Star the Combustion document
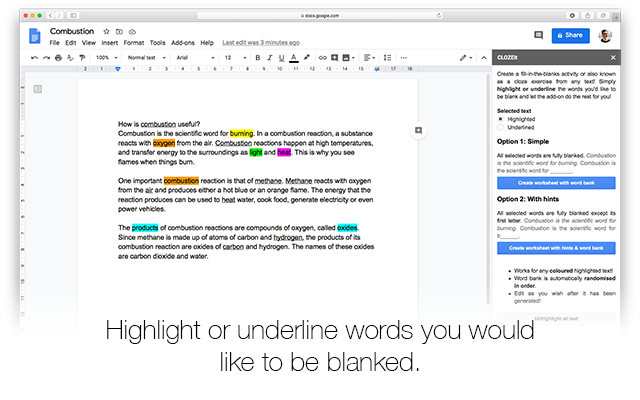Viewport: 640px width, 400px height. tap(106, 32)
